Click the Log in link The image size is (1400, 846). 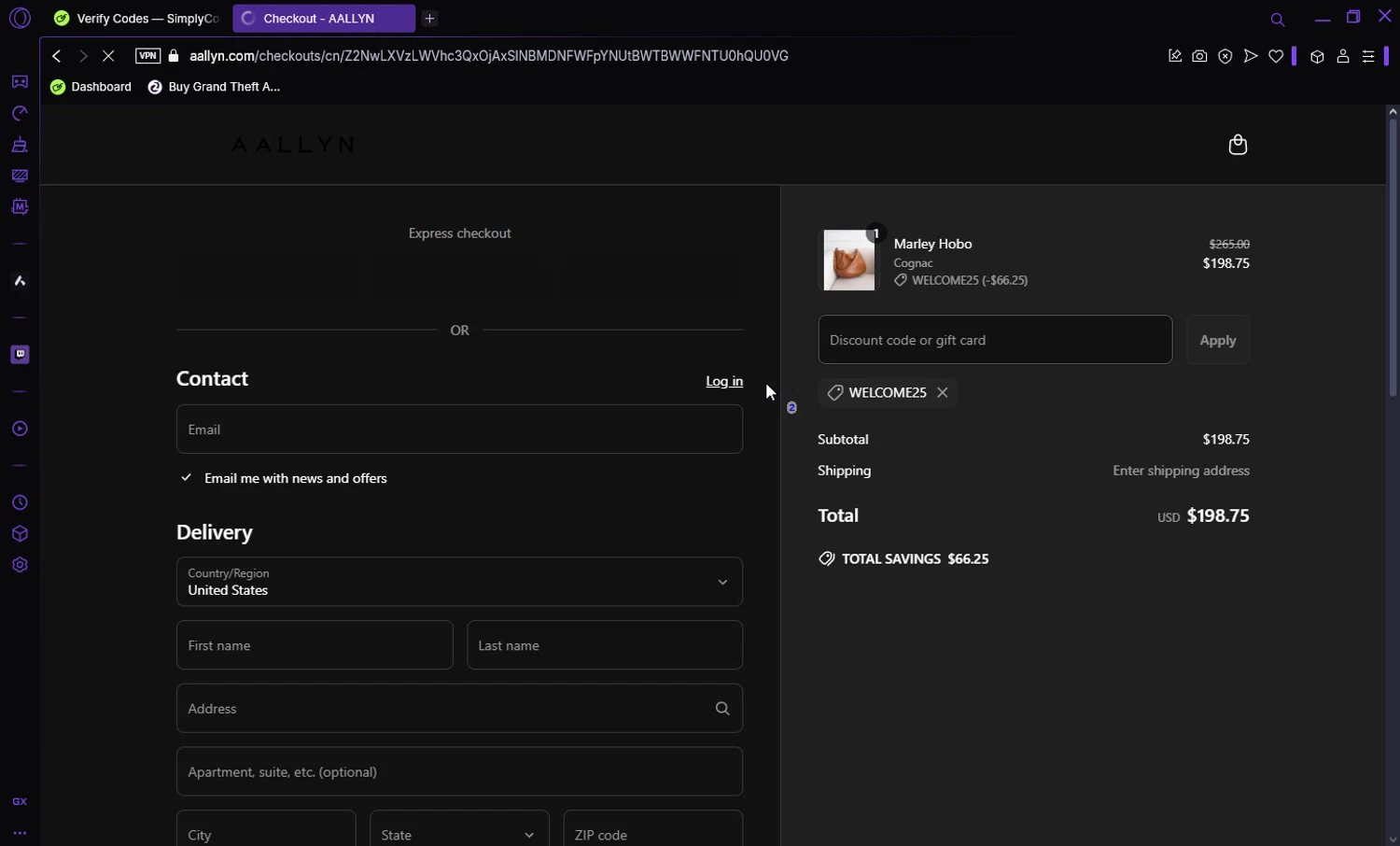click(724, 381)
